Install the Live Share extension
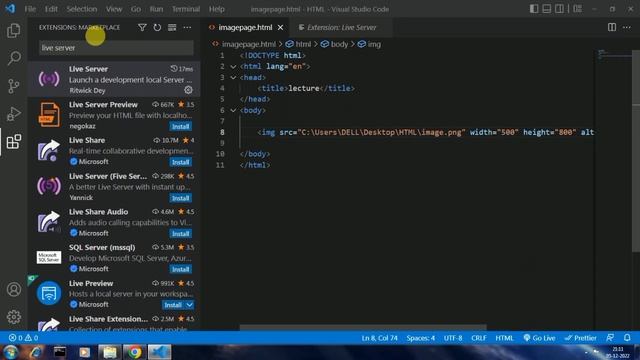 tap(180, 162)
